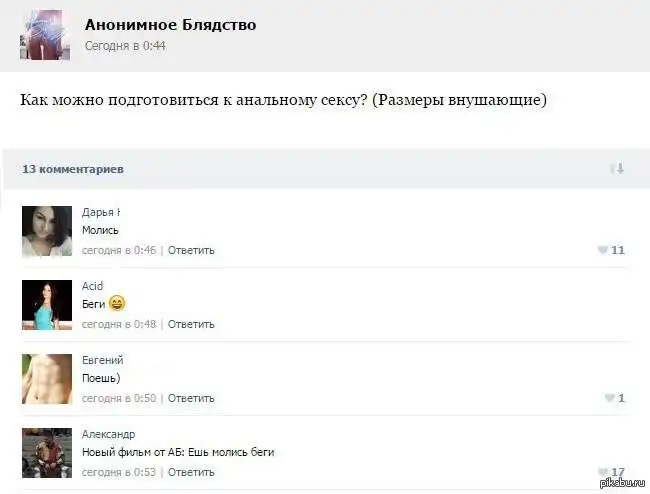Click the 13 комментариев header
The image size is (650, 494).
click(x=73, y=169)
